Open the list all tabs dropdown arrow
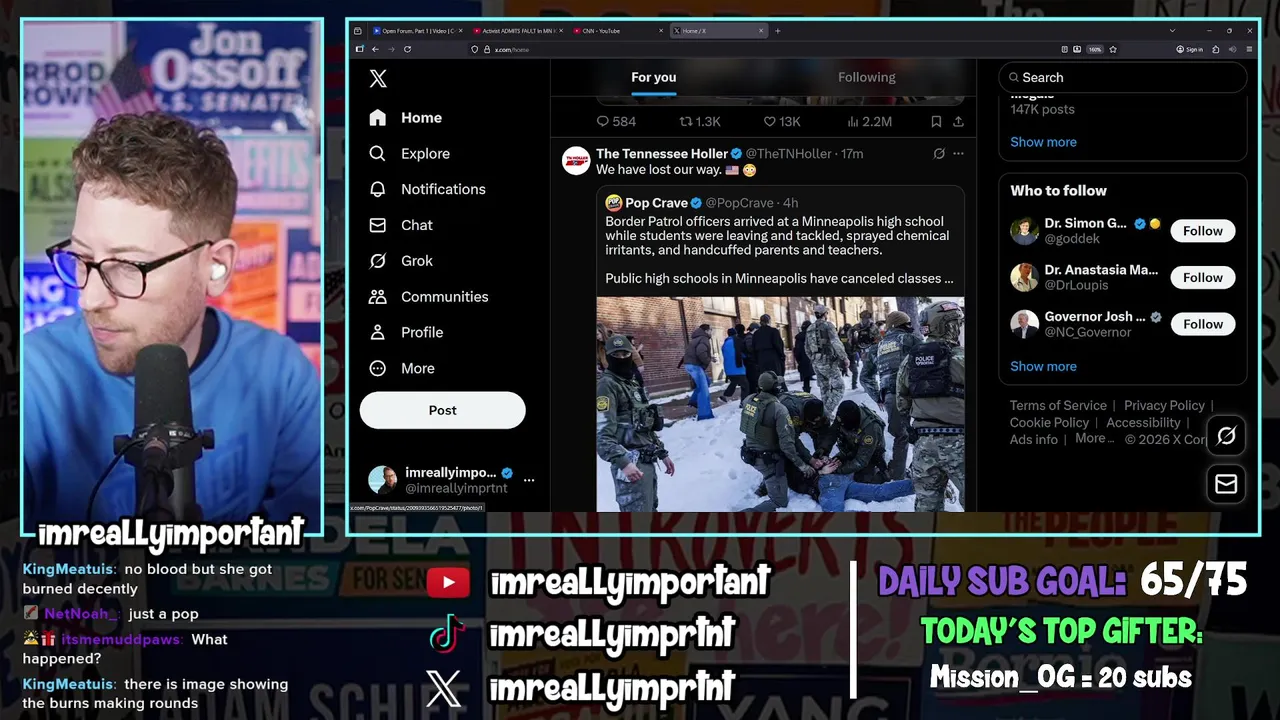1280x720 pixels. [1172, 31]
